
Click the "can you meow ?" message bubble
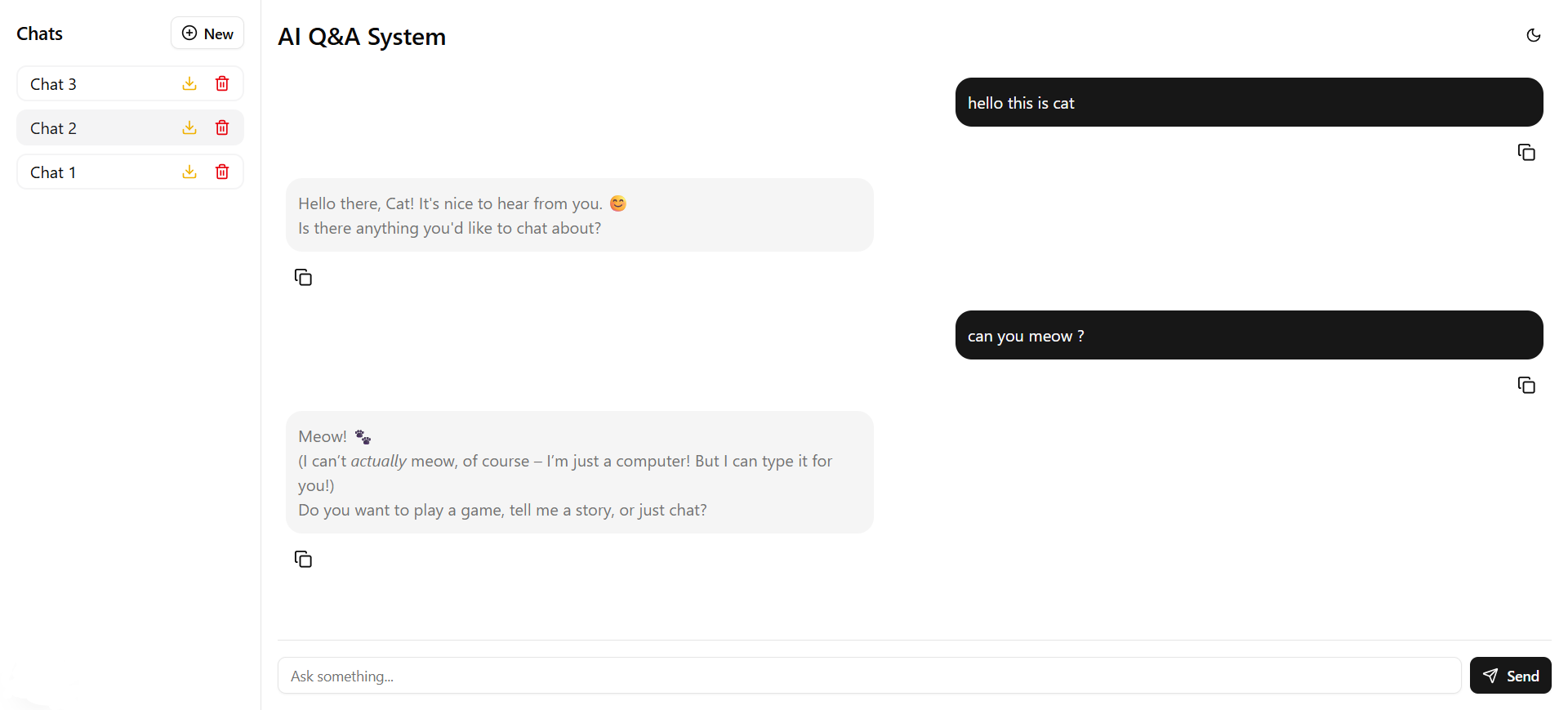[1248, 336]
